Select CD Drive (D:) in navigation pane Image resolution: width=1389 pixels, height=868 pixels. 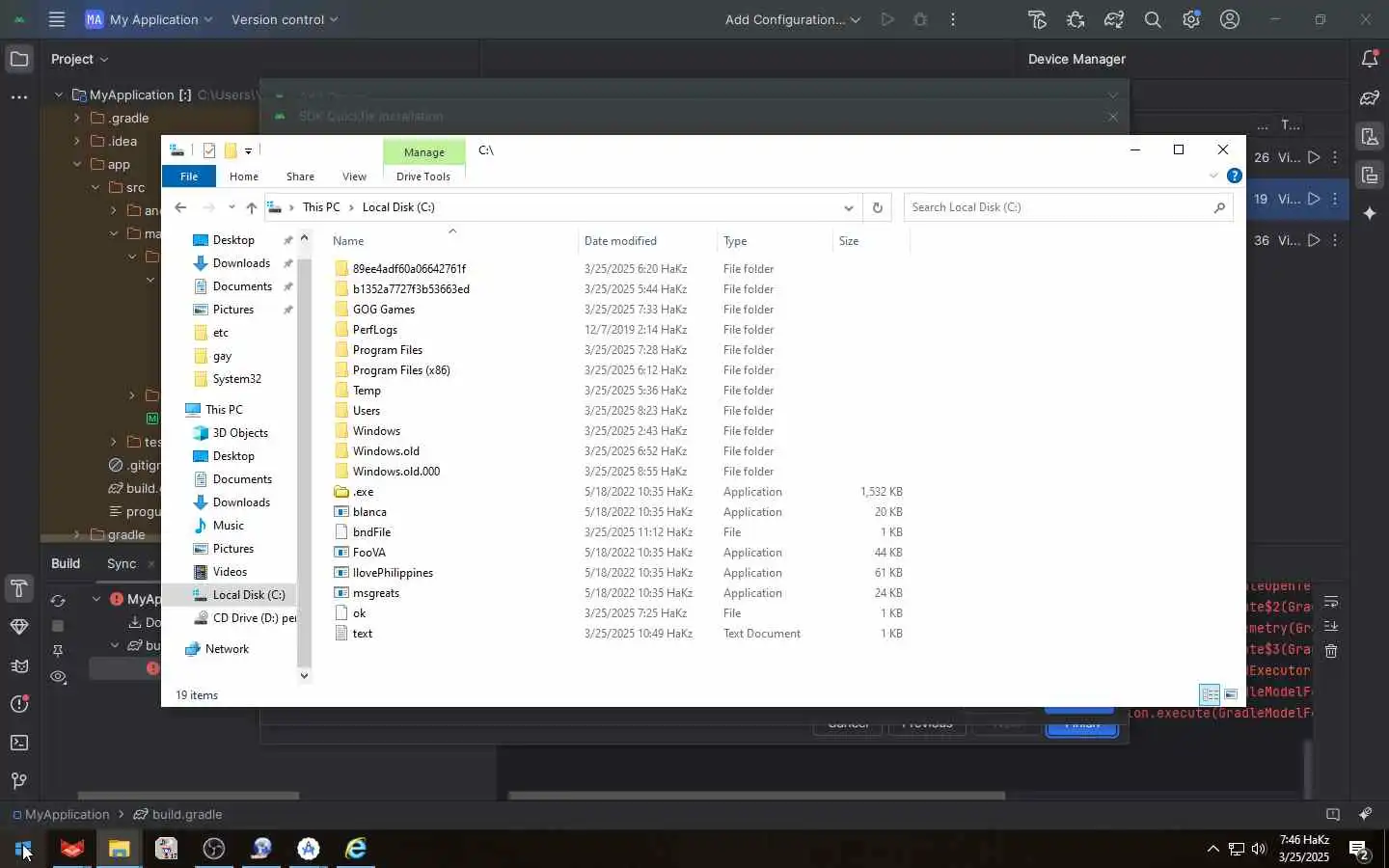pos(245,618)
